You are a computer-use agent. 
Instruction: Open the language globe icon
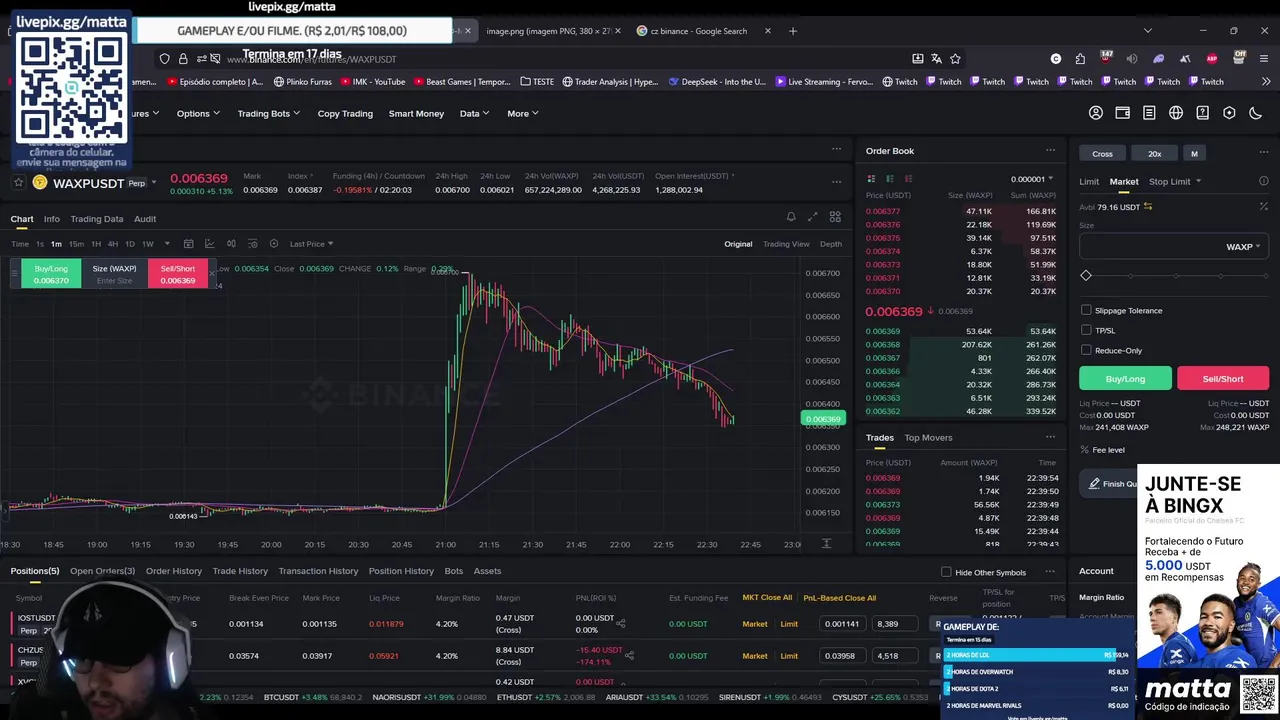click(1176, 113)
